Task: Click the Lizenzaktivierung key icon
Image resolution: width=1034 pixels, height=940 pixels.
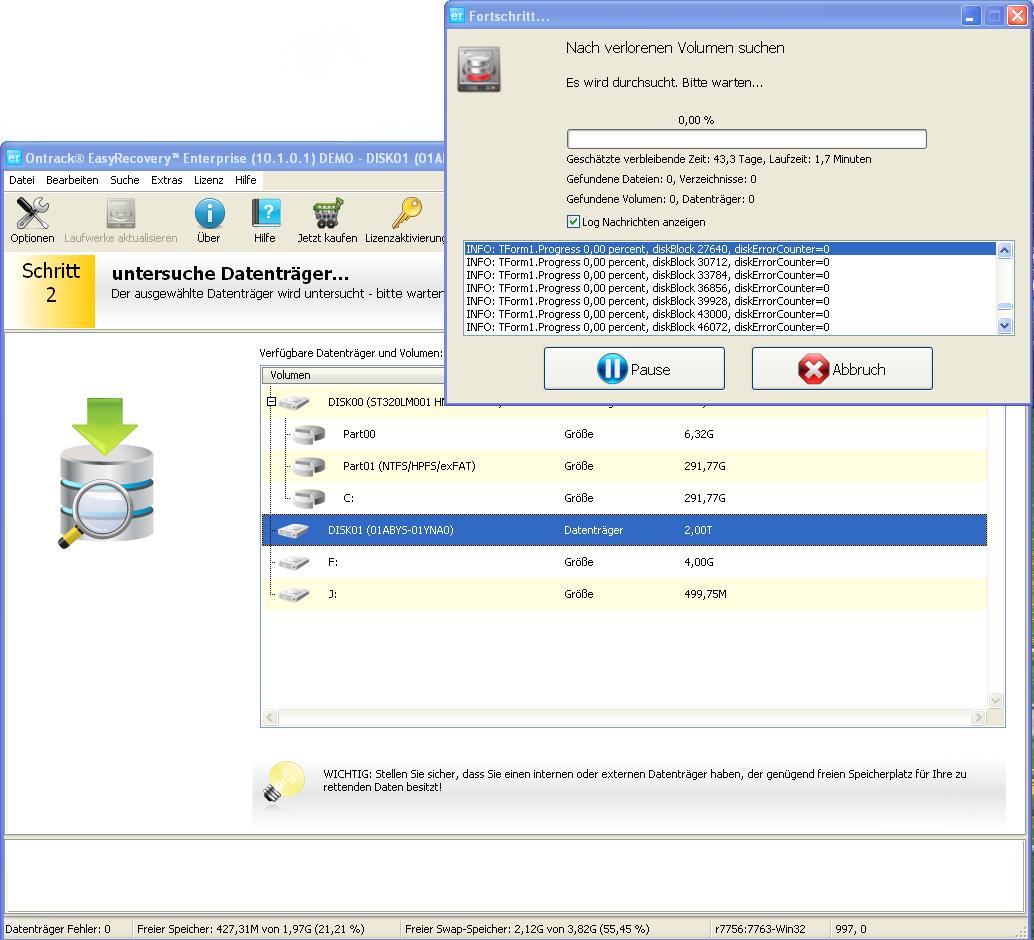Action: click(x=406, y=213)
